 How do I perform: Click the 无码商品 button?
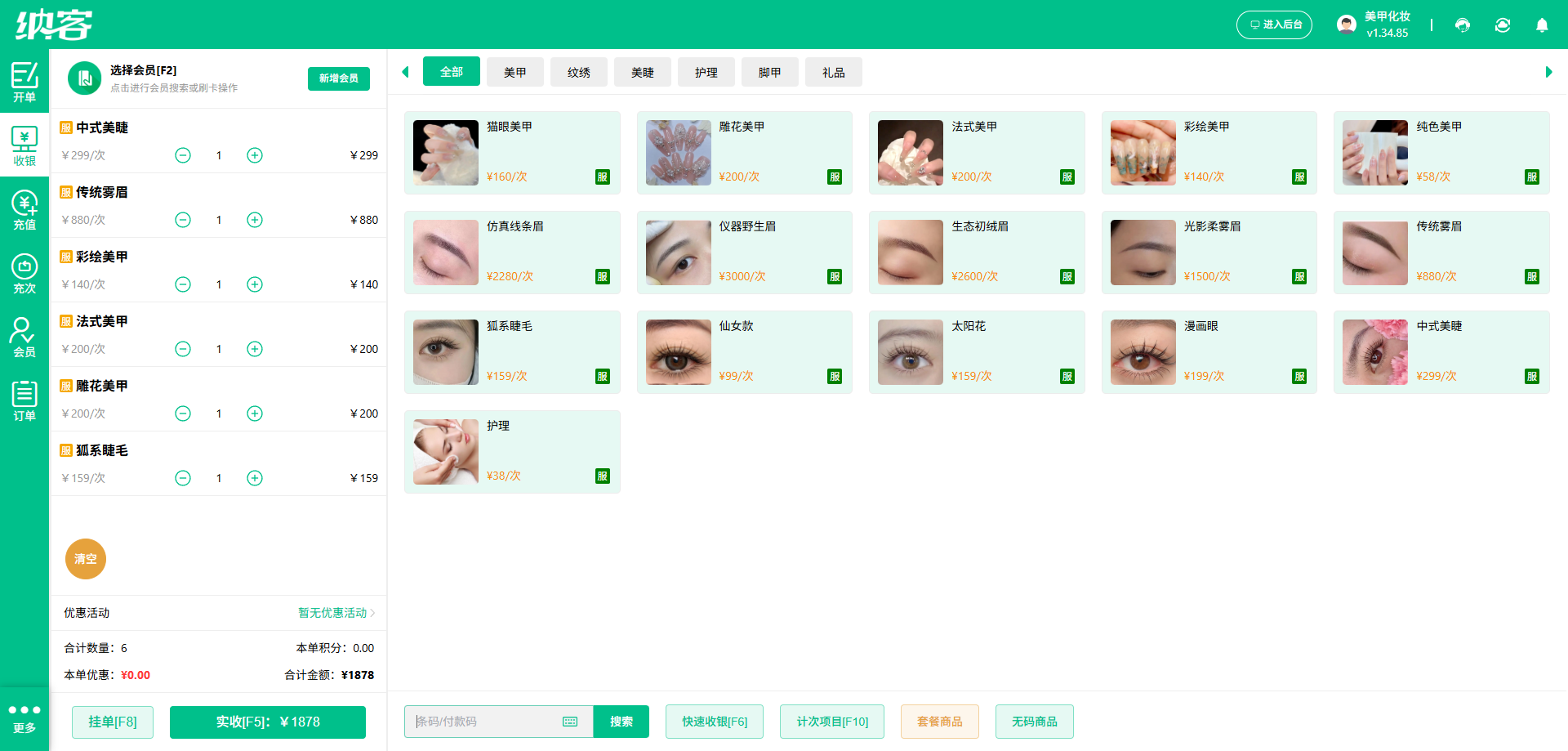click(x=1035, y=722)
